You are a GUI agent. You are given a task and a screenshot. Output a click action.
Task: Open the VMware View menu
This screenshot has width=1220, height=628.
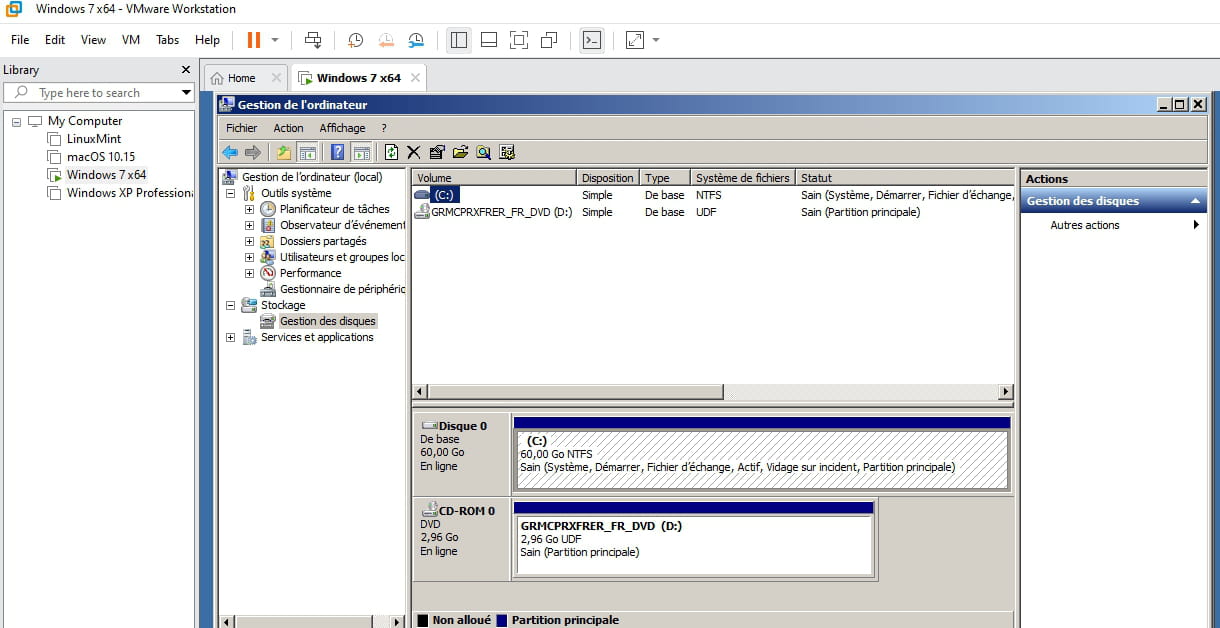click(93, 40)
